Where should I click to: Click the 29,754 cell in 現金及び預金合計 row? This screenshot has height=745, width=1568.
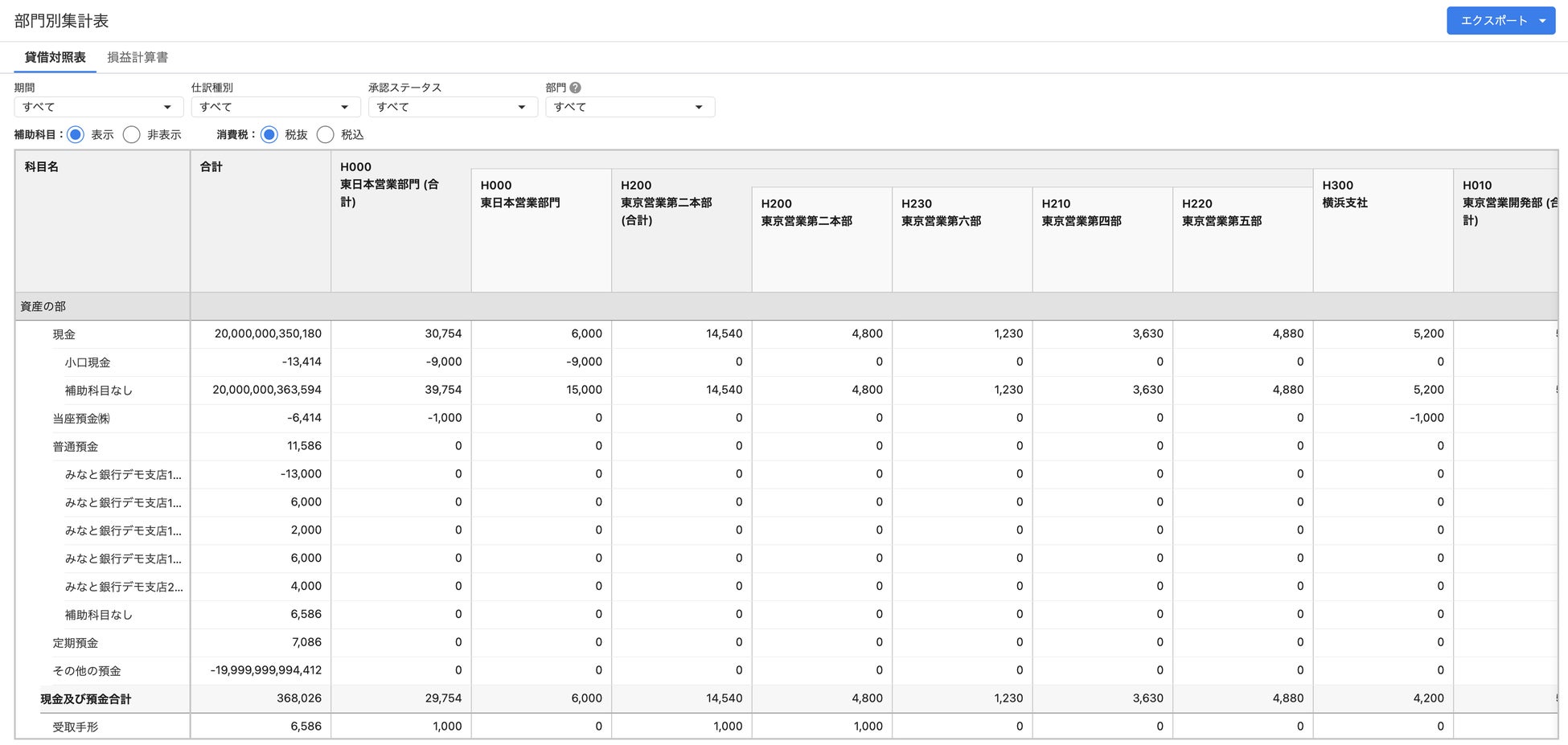[400, 699]
